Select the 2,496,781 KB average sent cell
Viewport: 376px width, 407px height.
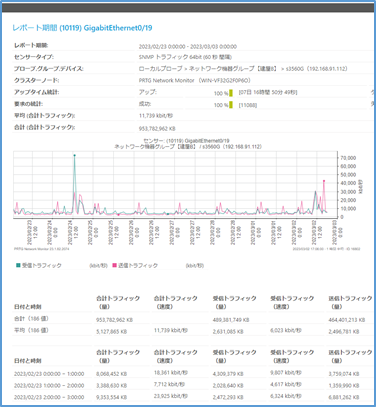click(x=344, y=332)
